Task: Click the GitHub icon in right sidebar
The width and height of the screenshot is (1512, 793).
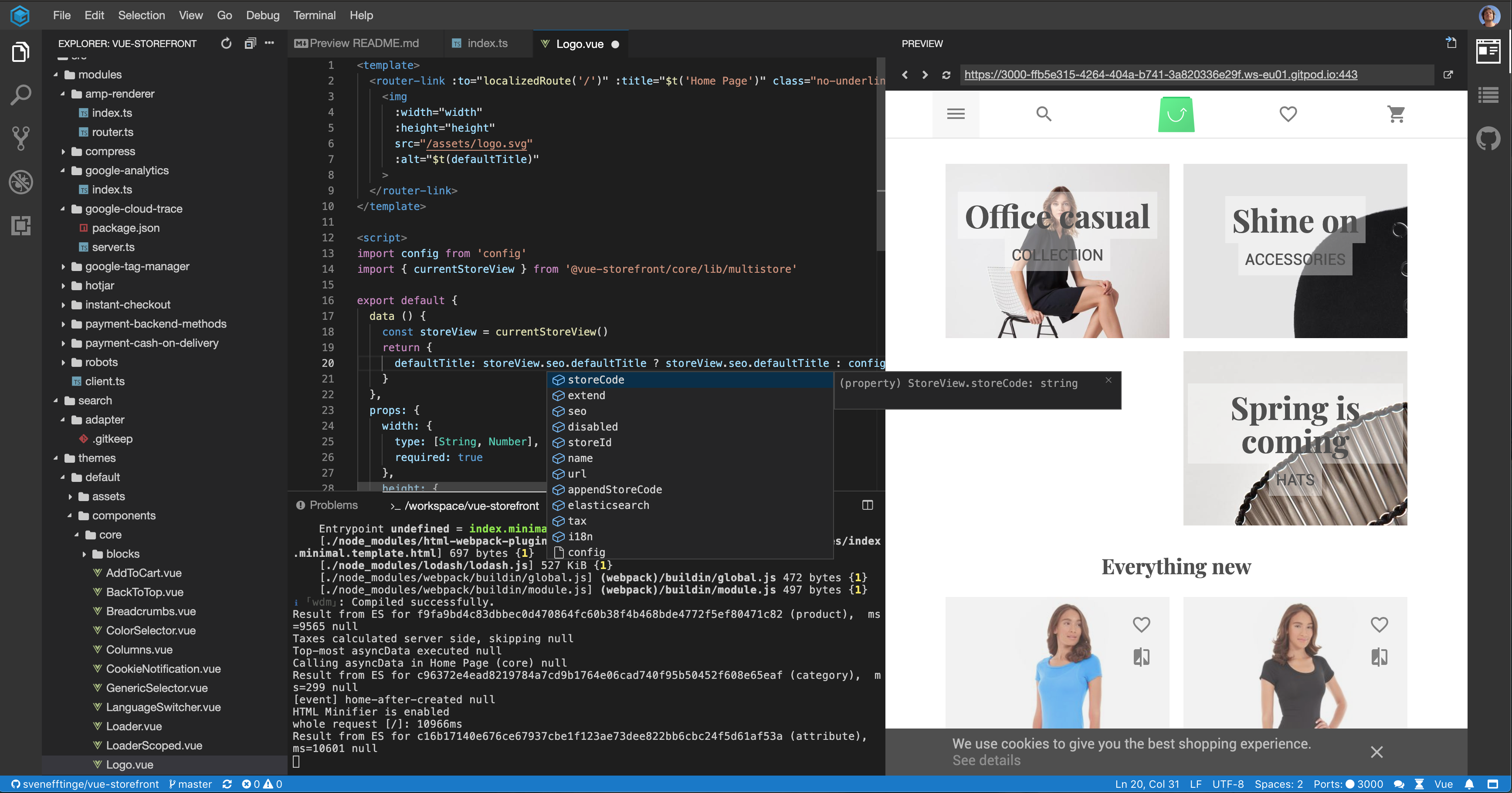Action: click(x=1488, y=139)
